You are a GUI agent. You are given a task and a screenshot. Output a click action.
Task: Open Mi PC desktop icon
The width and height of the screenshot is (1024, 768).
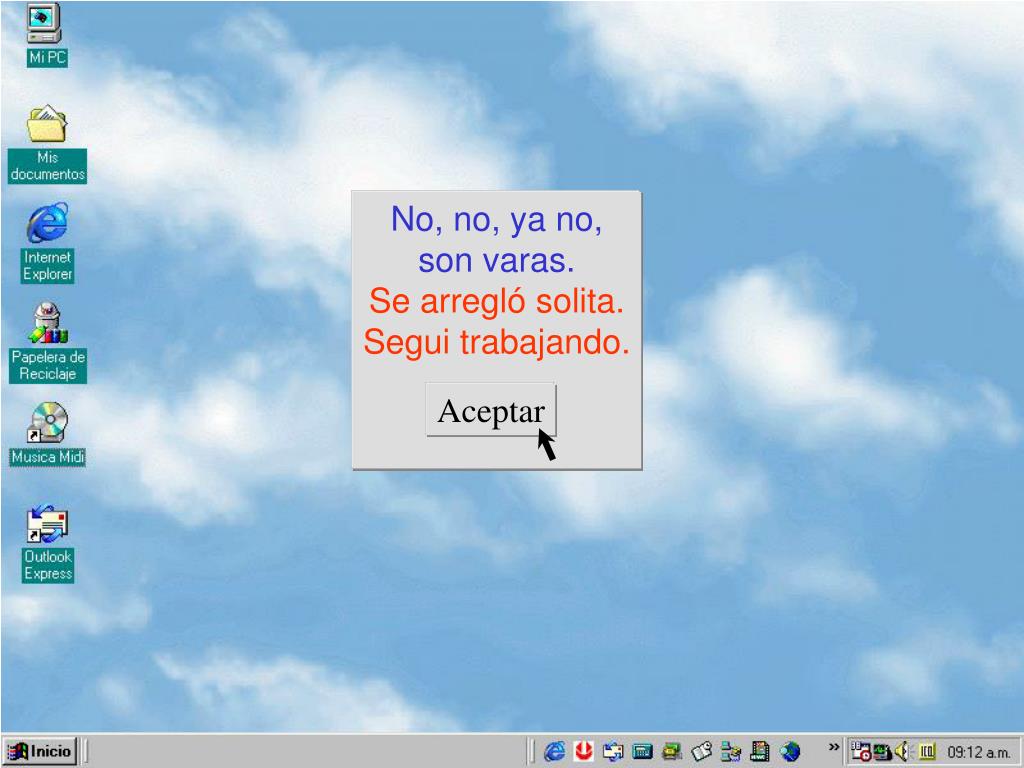pos(46,34)
